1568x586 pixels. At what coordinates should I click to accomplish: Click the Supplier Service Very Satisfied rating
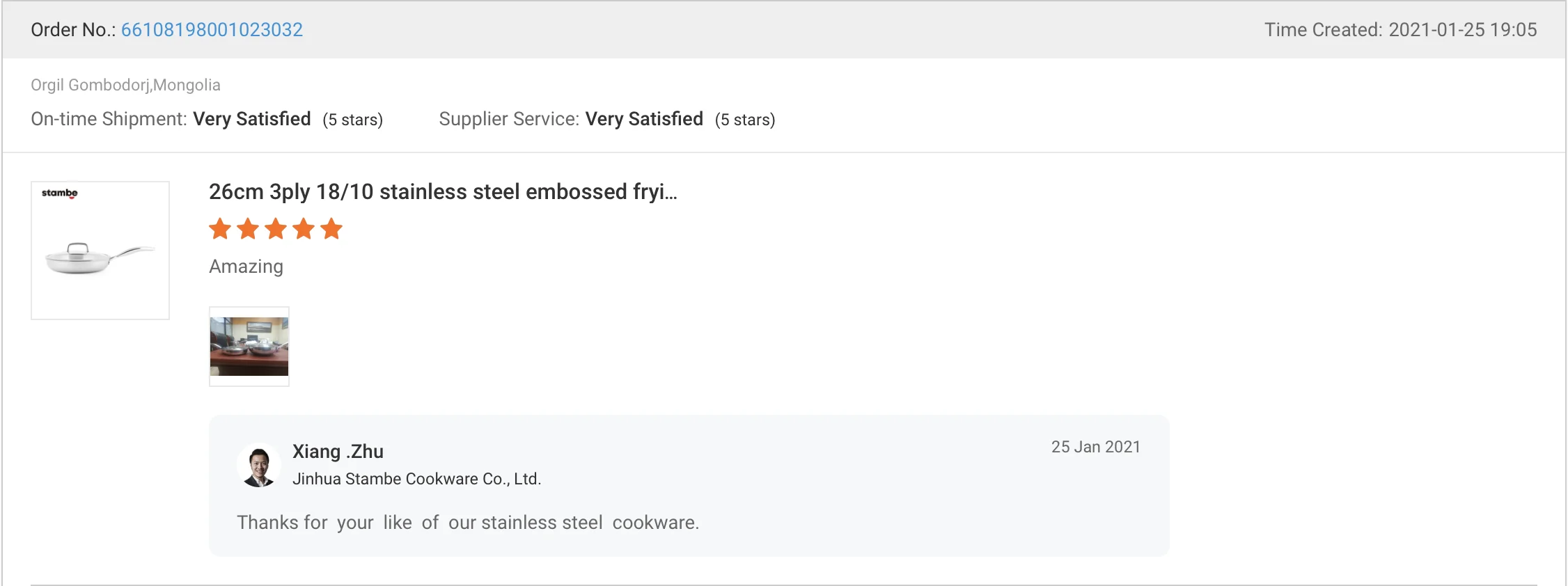click(x=643, y=119)
